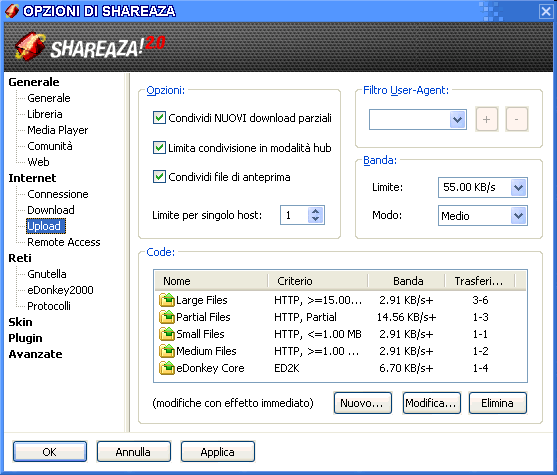
Task: Select the Large Files queue row
Action: click(340, 300)
